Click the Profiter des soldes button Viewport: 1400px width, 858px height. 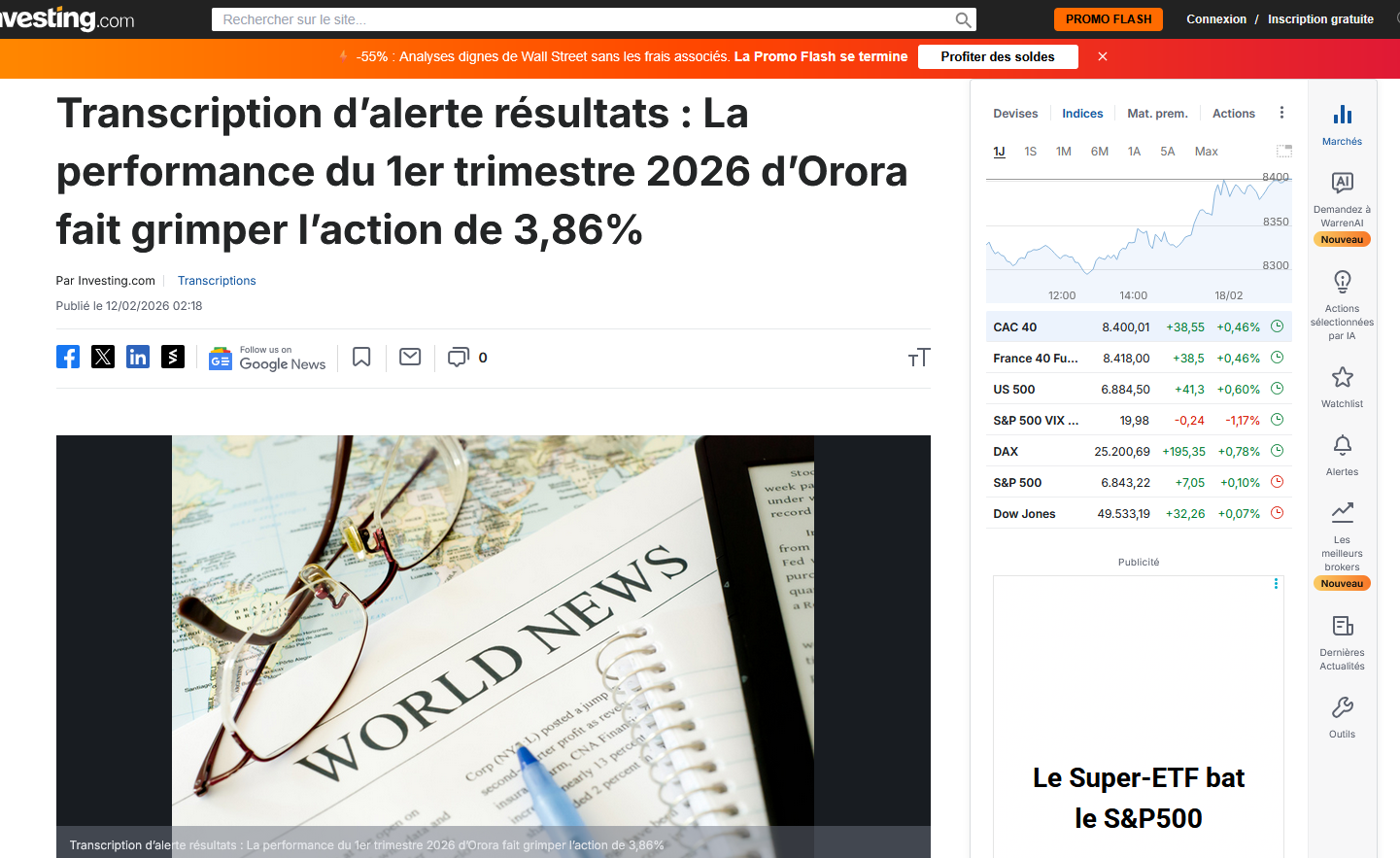coord(997,57)
